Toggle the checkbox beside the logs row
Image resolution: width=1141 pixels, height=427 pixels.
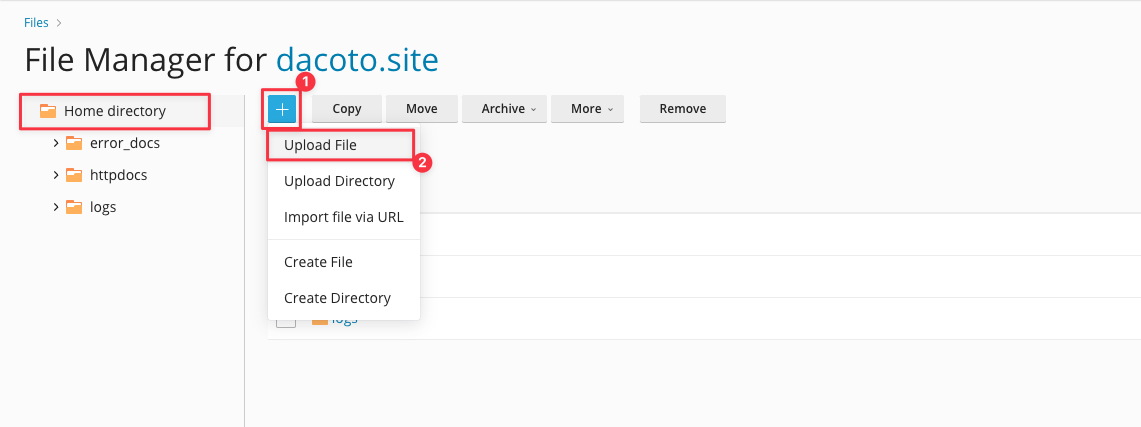(x=286, y=319)
